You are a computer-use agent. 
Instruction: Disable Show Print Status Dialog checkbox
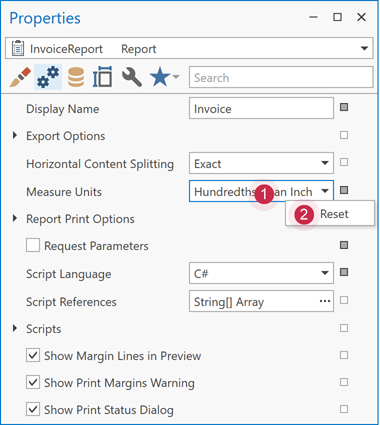coord(33,409)
